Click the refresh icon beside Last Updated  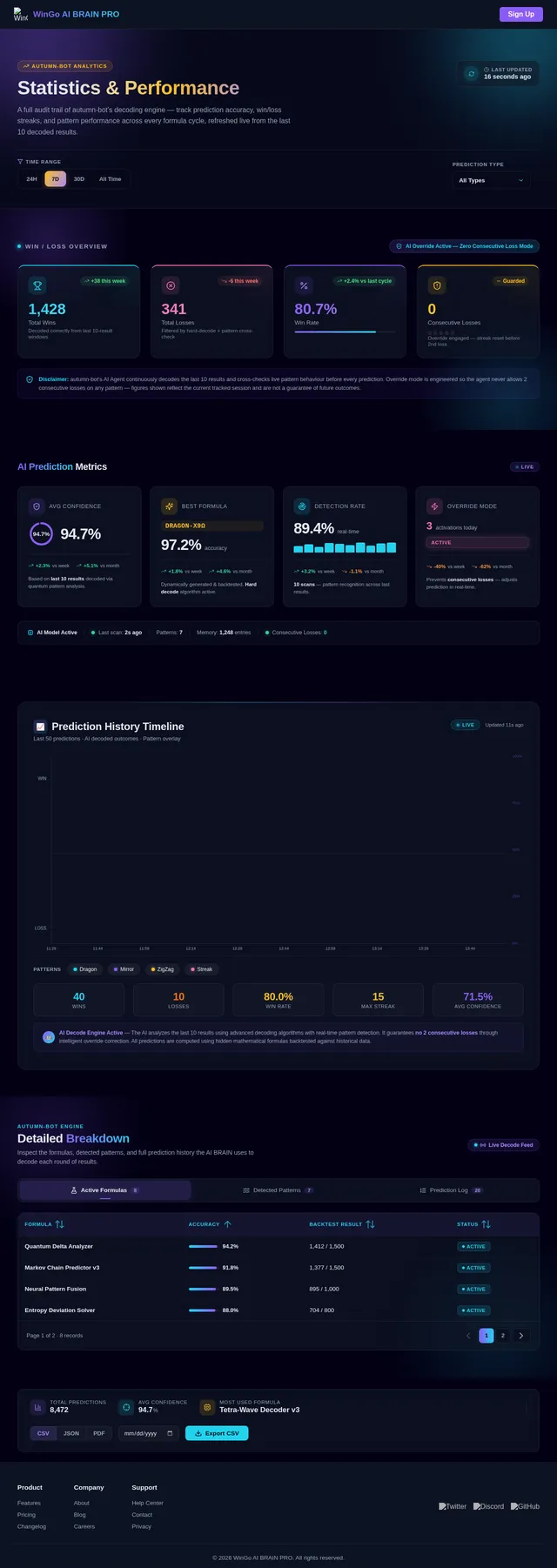[472, 74]
